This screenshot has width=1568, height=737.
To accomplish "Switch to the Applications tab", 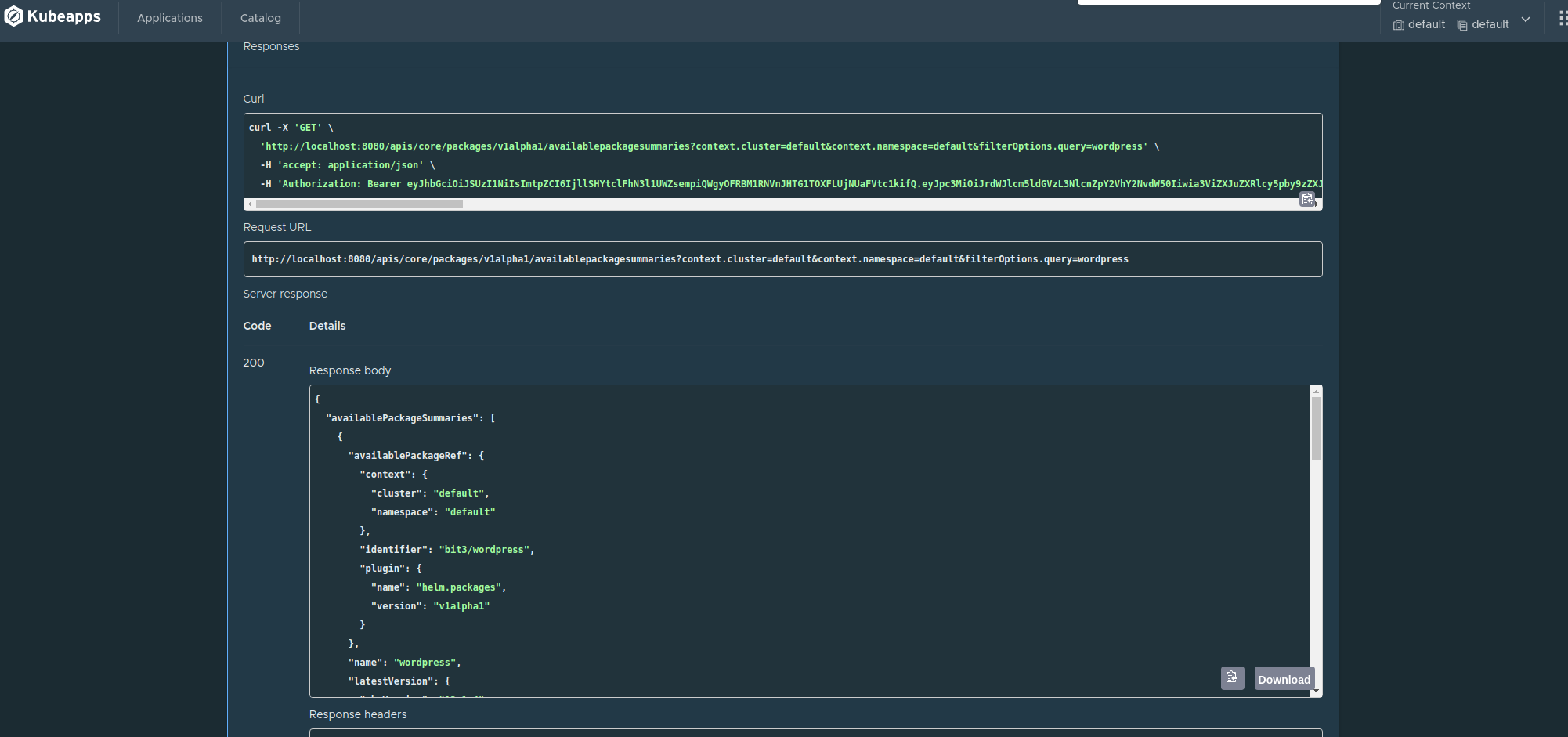I will coord(169,17).
